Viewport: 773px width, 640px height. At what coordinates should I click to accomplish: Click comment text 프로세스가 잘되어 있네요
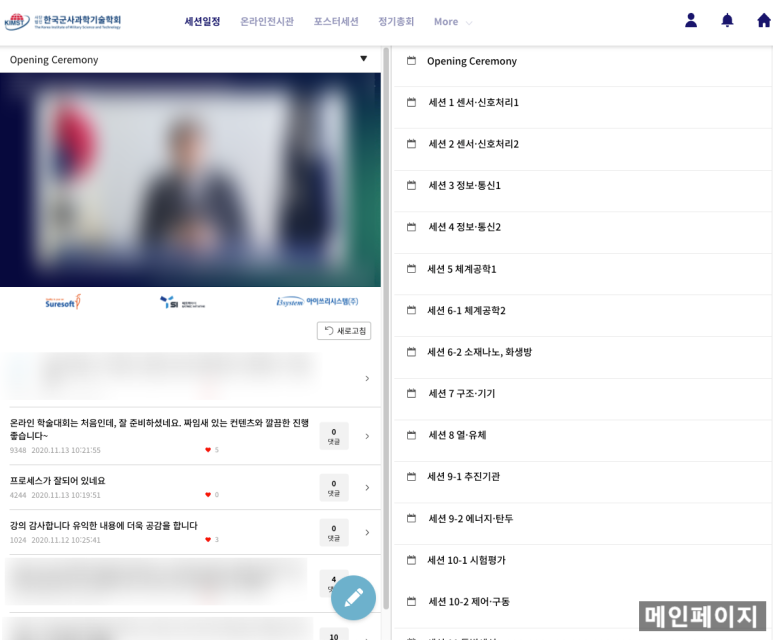tap(58, 481)
